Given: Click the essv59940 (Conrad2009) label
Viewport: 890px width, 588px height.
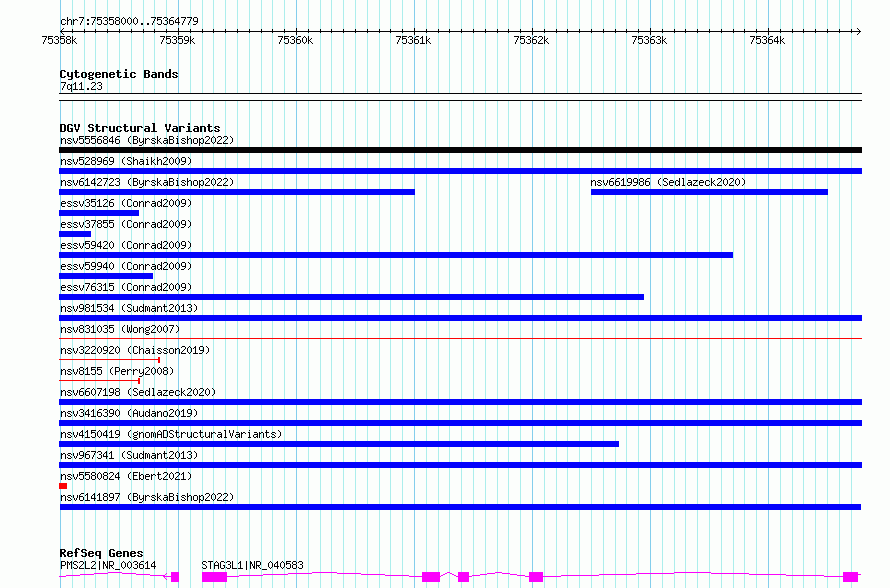Looking at the screenshot, I should coord(126,266).
